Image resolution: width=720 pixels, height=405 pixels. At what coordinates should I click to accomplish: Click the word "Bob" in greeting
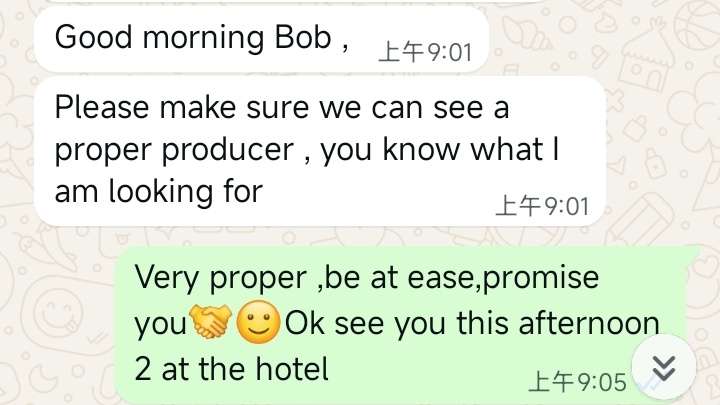click(303, 37)
